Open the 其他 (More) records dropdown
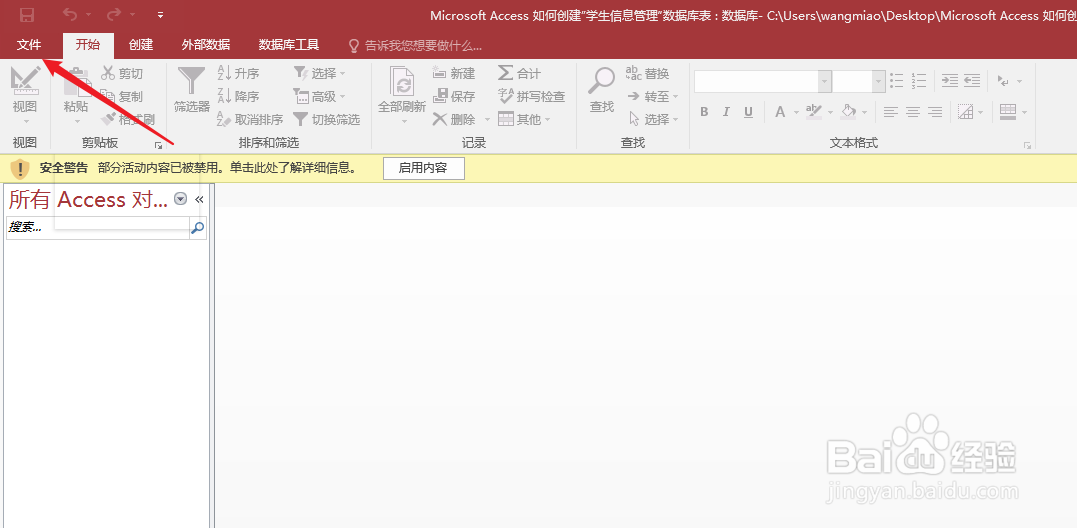This screenshot has height=528, width=1077. pyautogui.click(x=524, y=119)
